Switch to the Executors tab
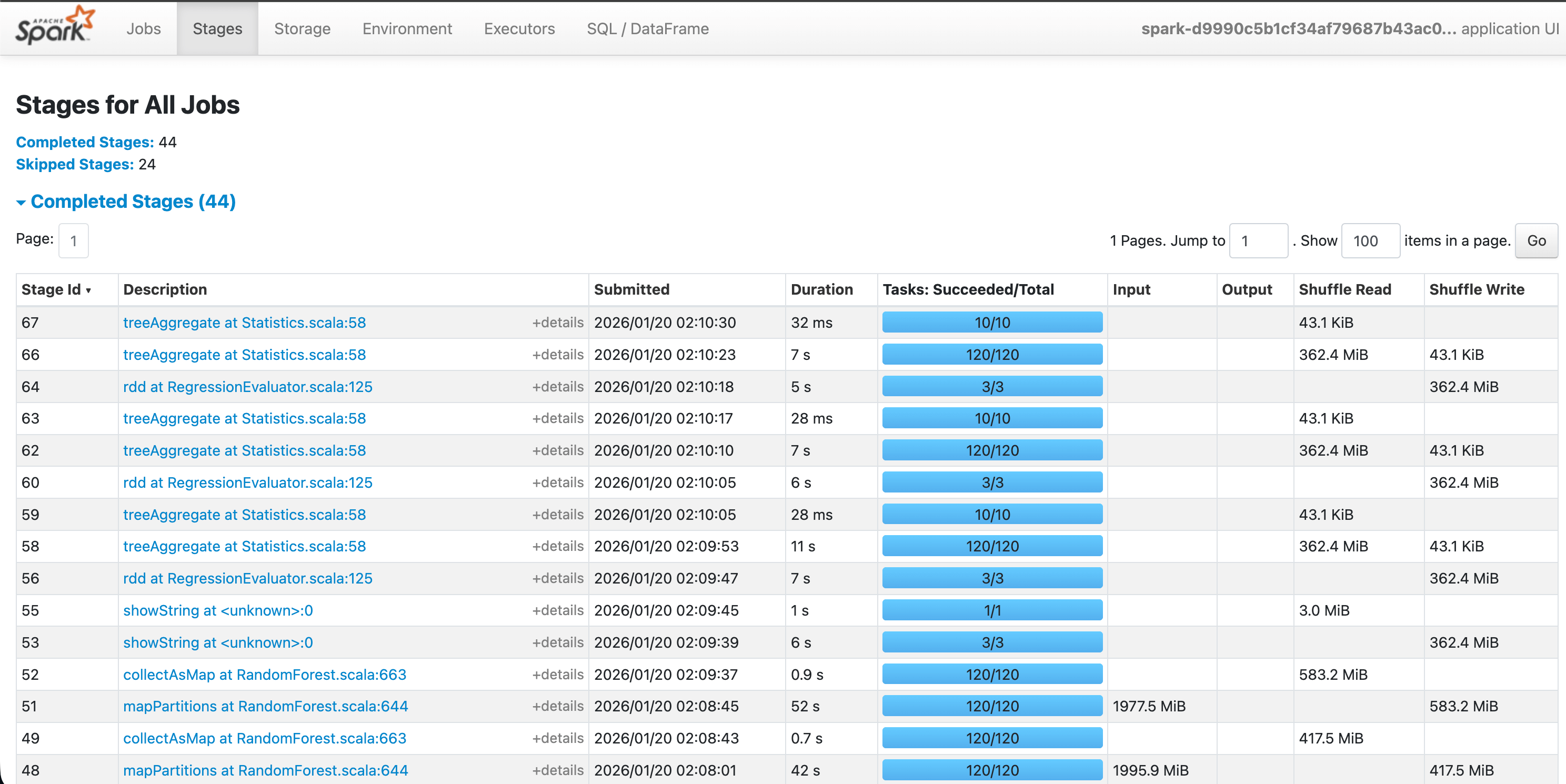 518,28
